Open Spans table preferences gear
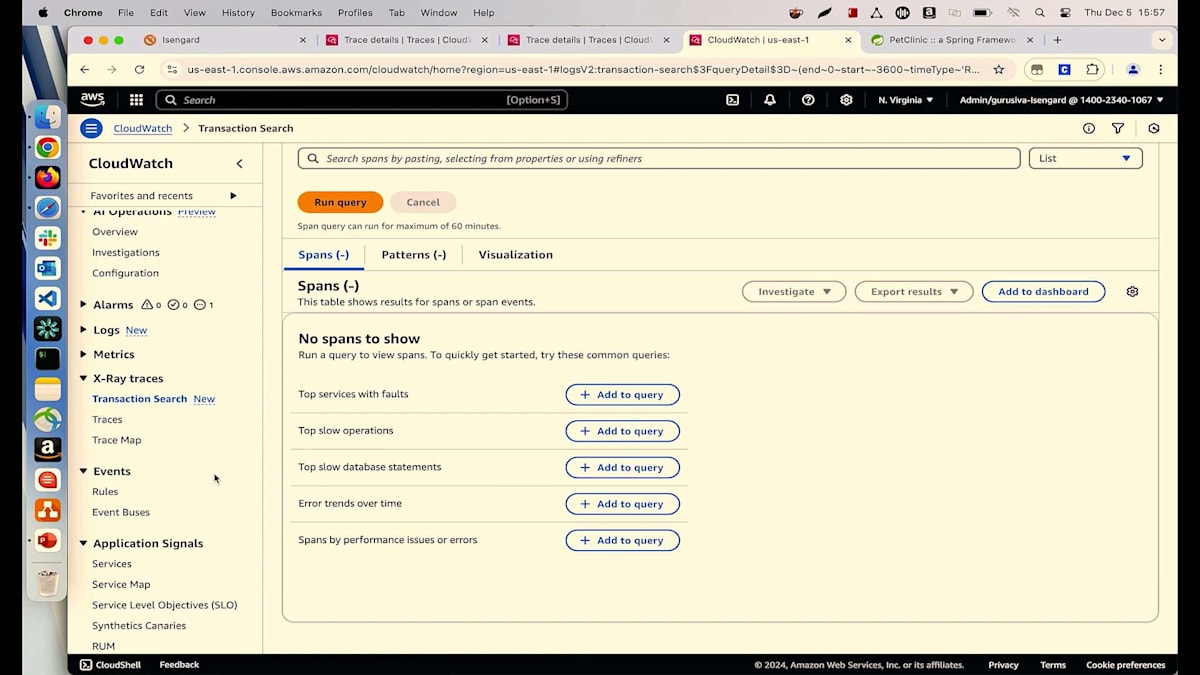1200x675 pixels. coord(1132,291)
